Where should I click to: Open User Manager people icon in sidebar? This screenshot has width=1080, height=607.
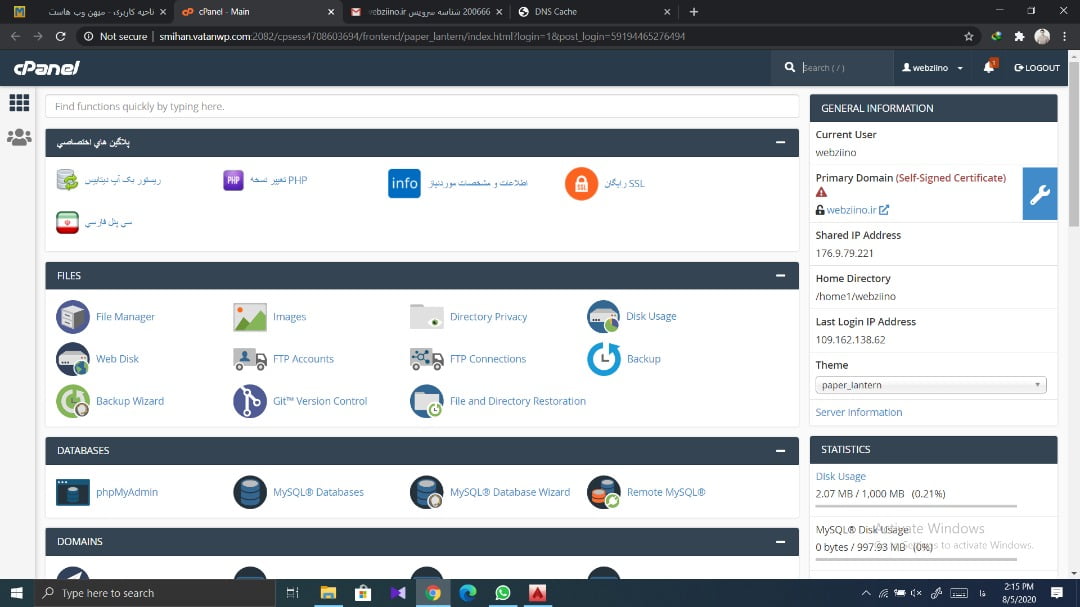19,137
